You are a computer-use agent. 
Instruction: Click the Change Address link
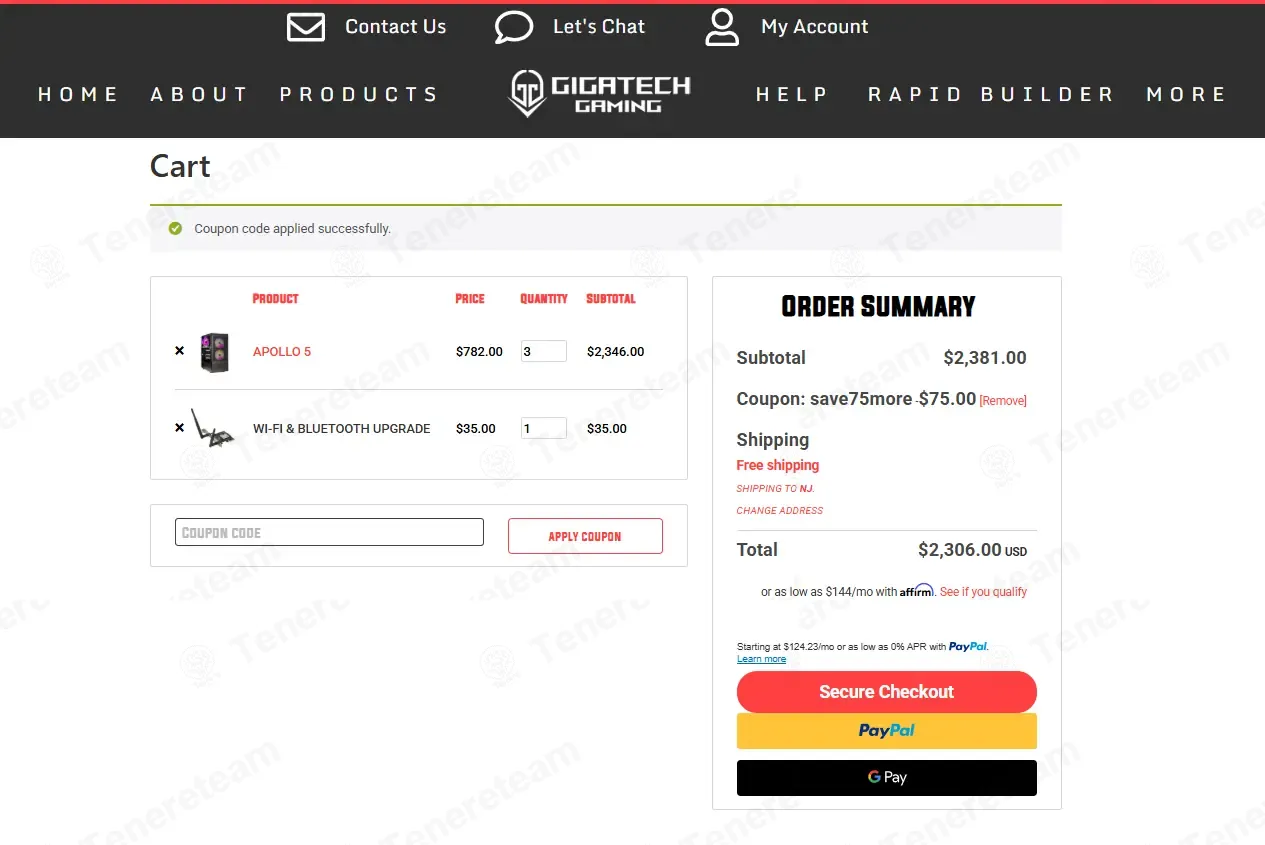(780, 511)
